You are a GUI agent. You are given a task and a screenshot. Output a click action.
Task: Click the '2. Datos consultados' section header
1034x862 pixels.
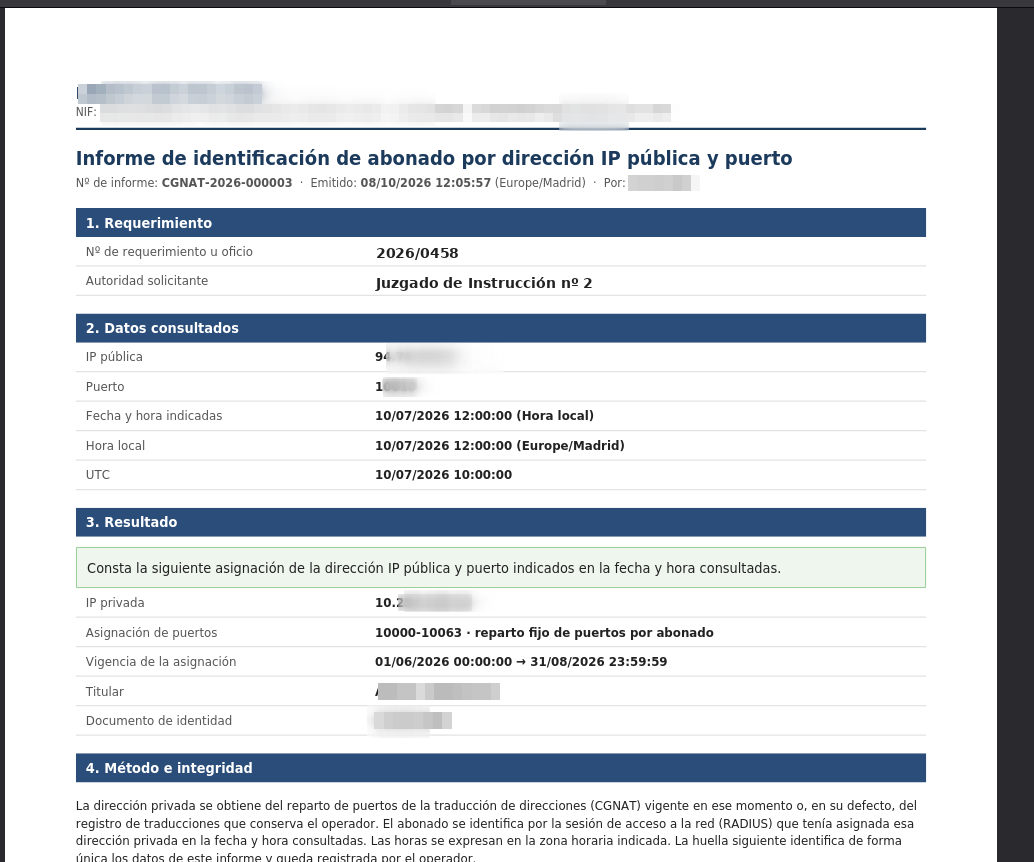[x=501, y=328]
